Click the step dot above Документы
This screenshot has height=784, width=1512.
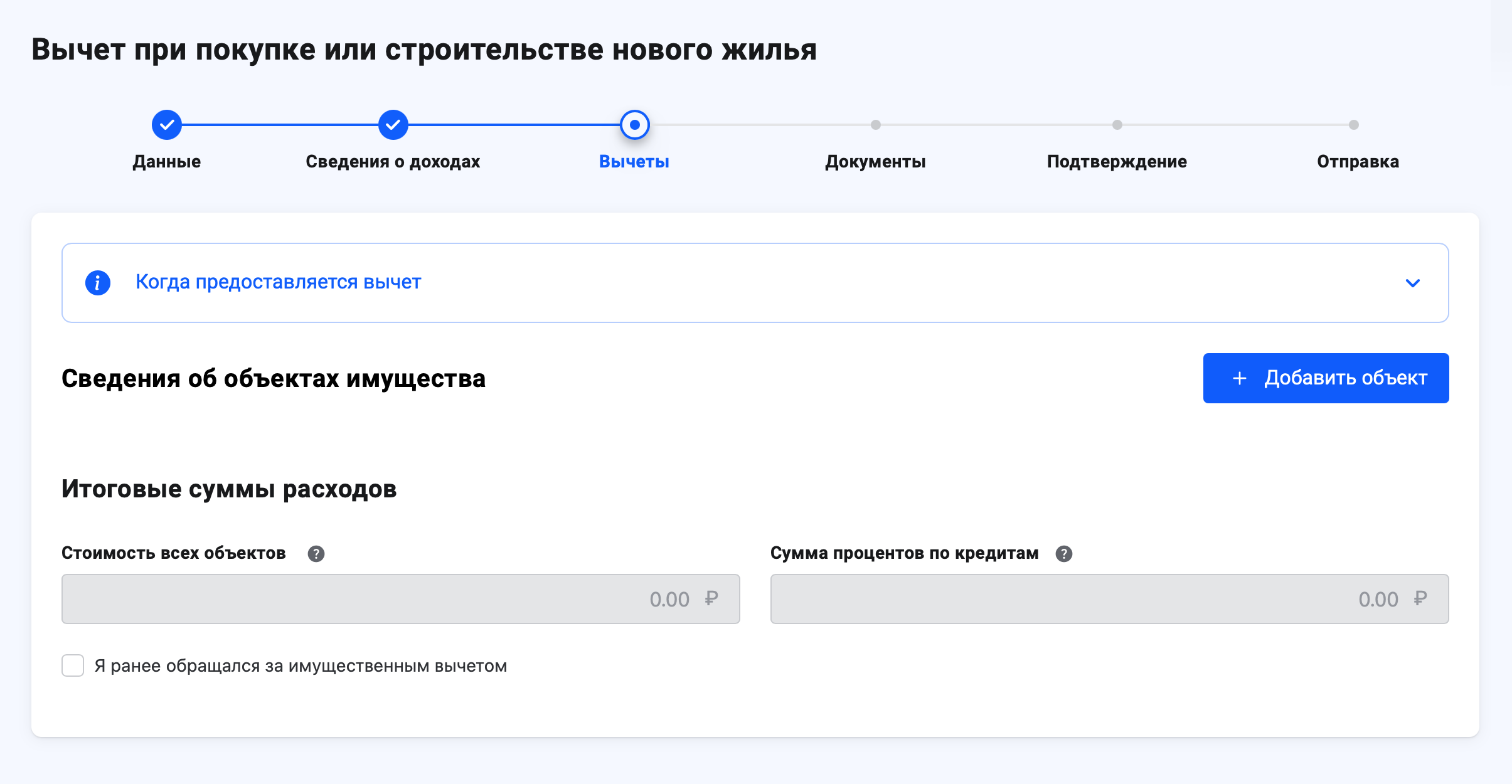pos(876,125)
